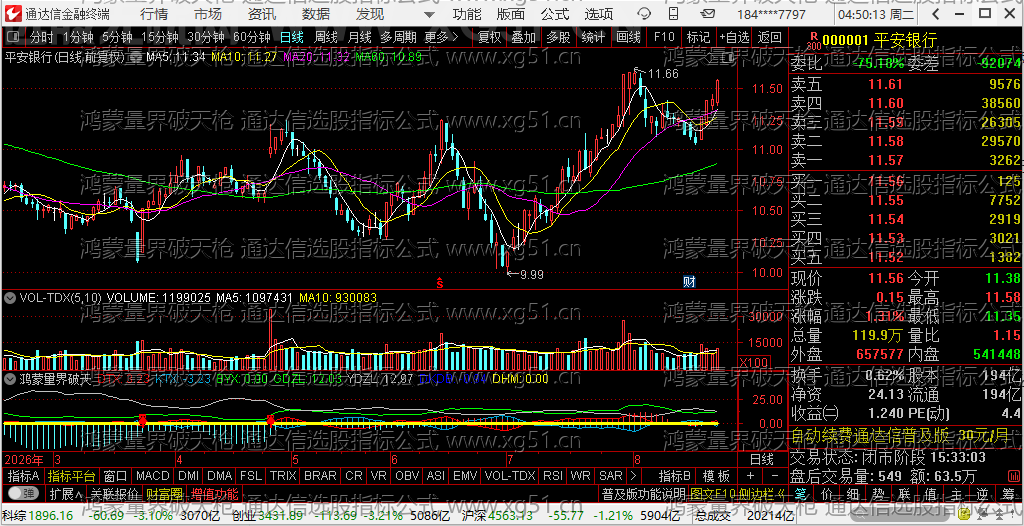Click the 画线 drawing button

[628, 37]
